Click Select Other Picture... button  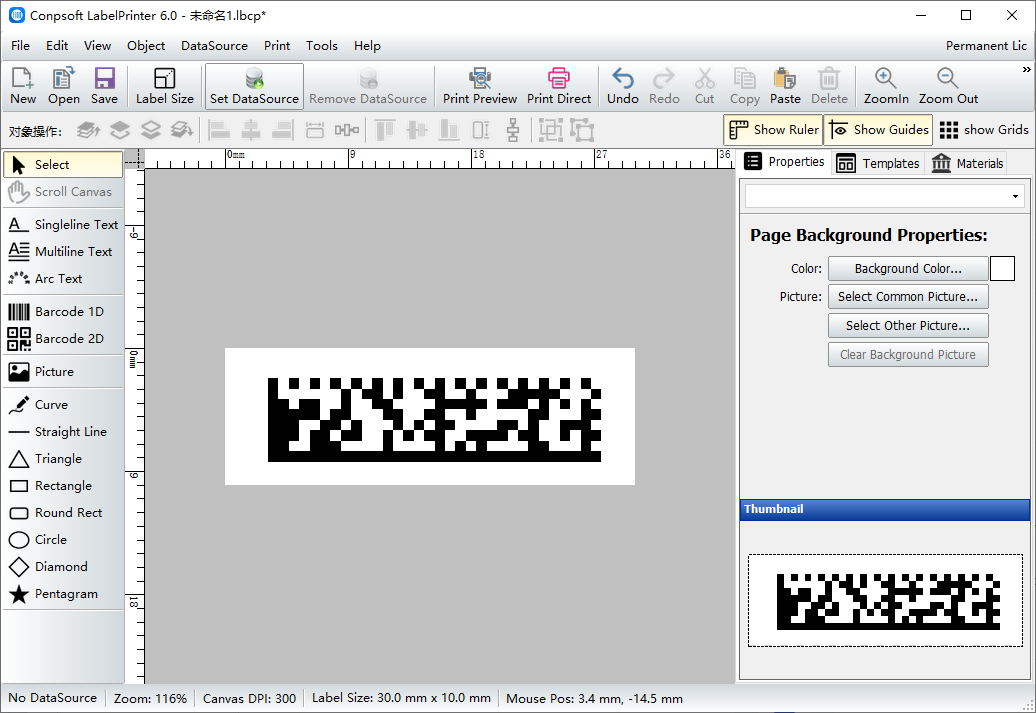click(908, 326)
